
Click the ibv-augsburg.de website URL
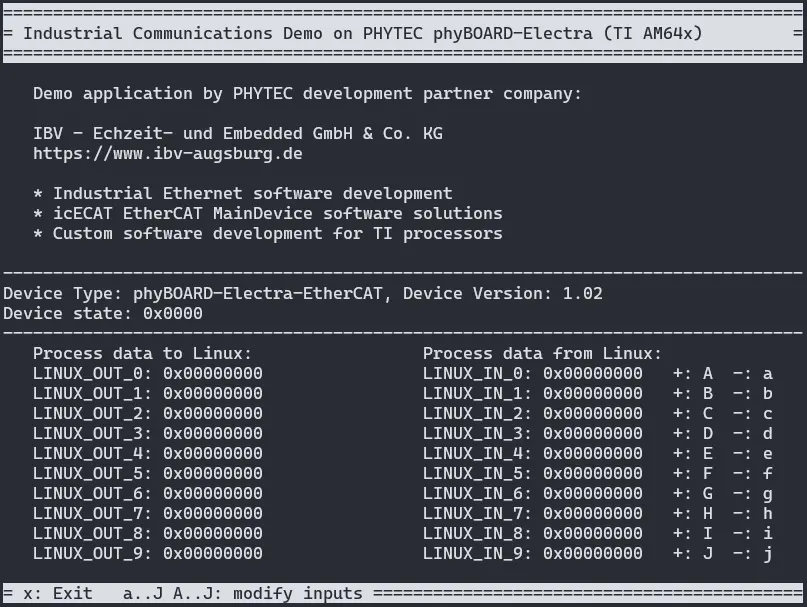pos(167,154)
